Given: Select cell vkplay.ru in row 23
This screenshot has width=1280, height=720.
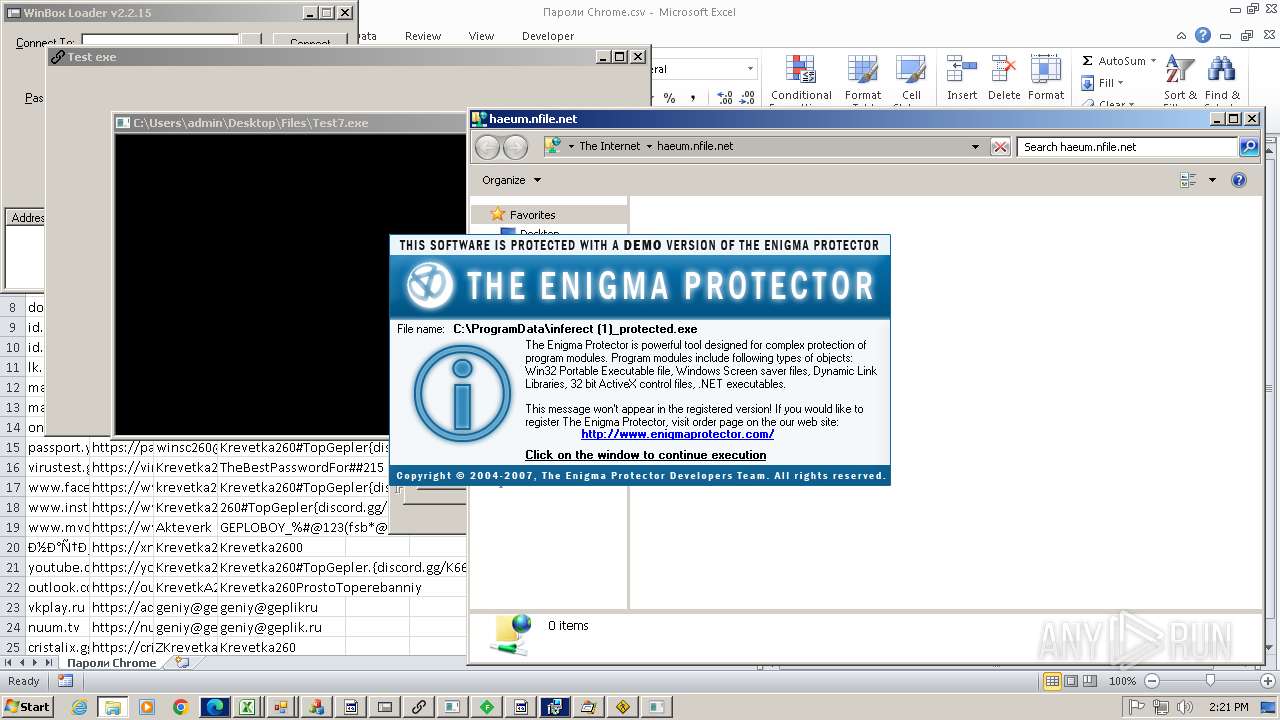Looking at the screenshot, I should 57,607.
